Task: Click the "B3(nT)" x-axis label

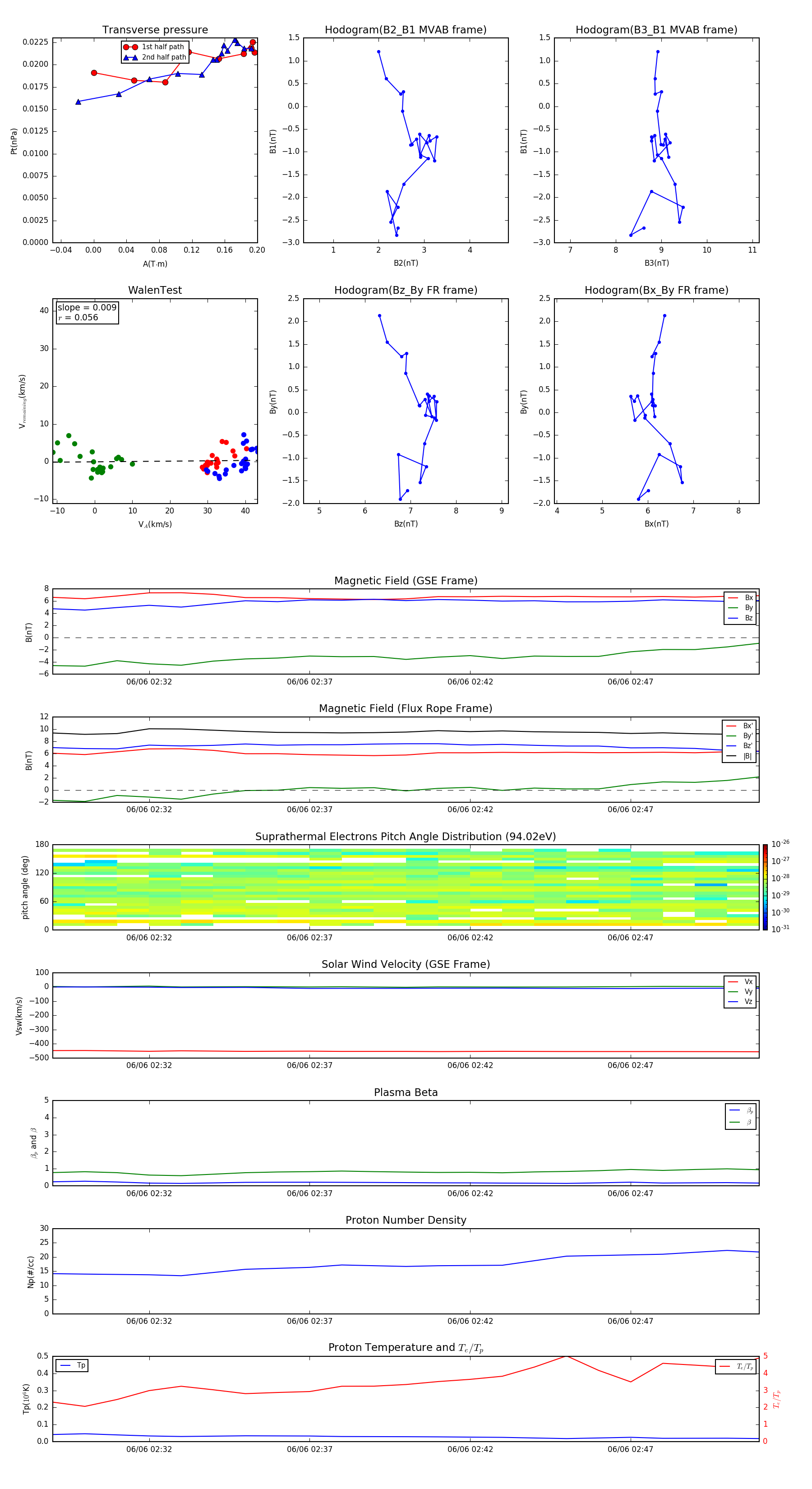Action: click(656, 263)
